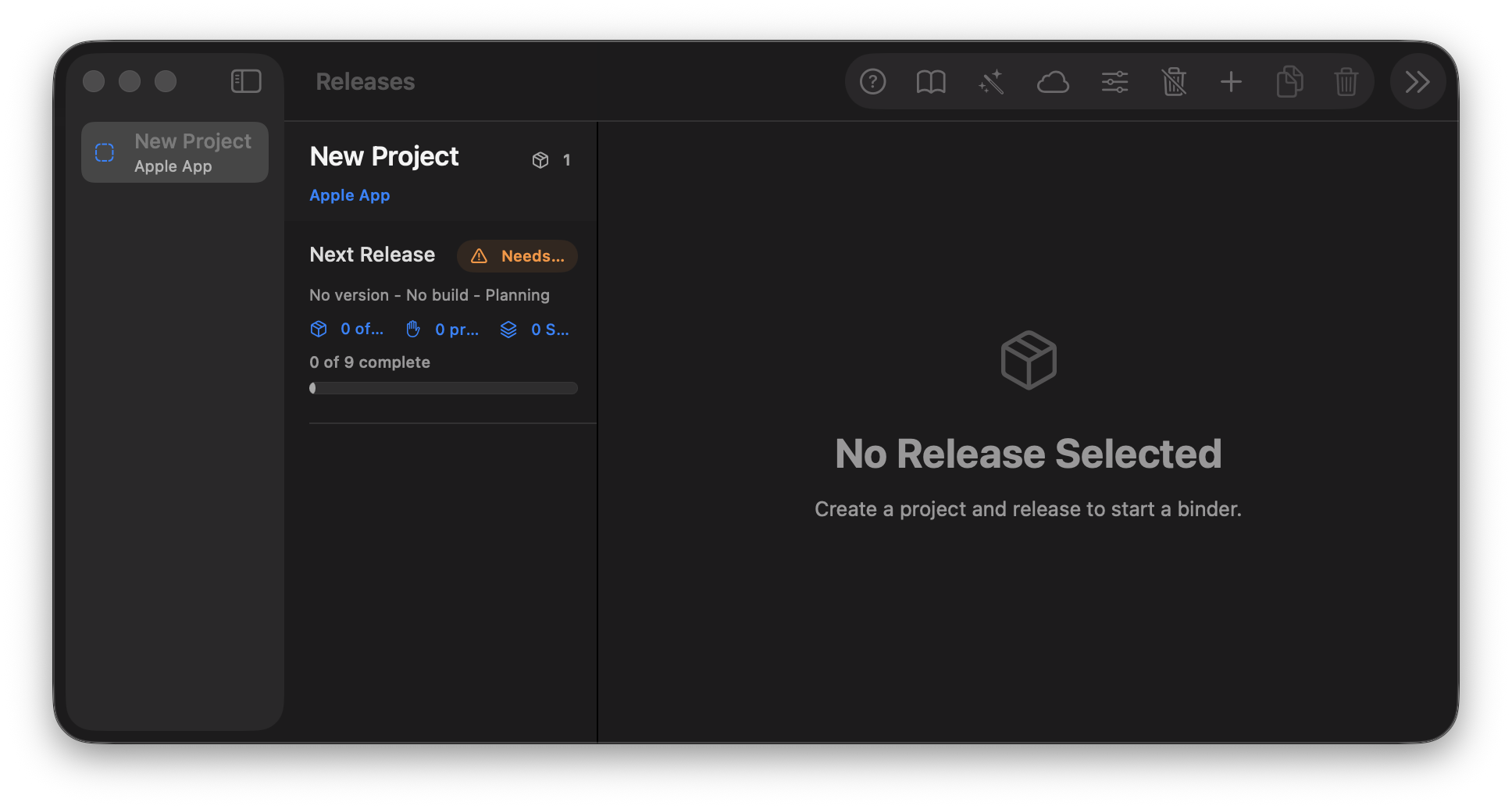
Task: Click the Apple App link
Action: 349,195
